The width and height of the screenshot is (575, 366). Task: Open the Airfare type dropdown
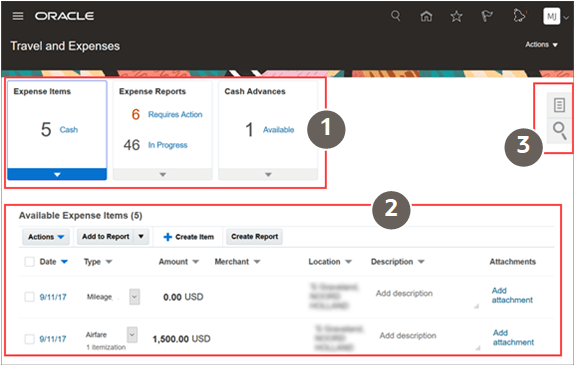tap(132, 334)
